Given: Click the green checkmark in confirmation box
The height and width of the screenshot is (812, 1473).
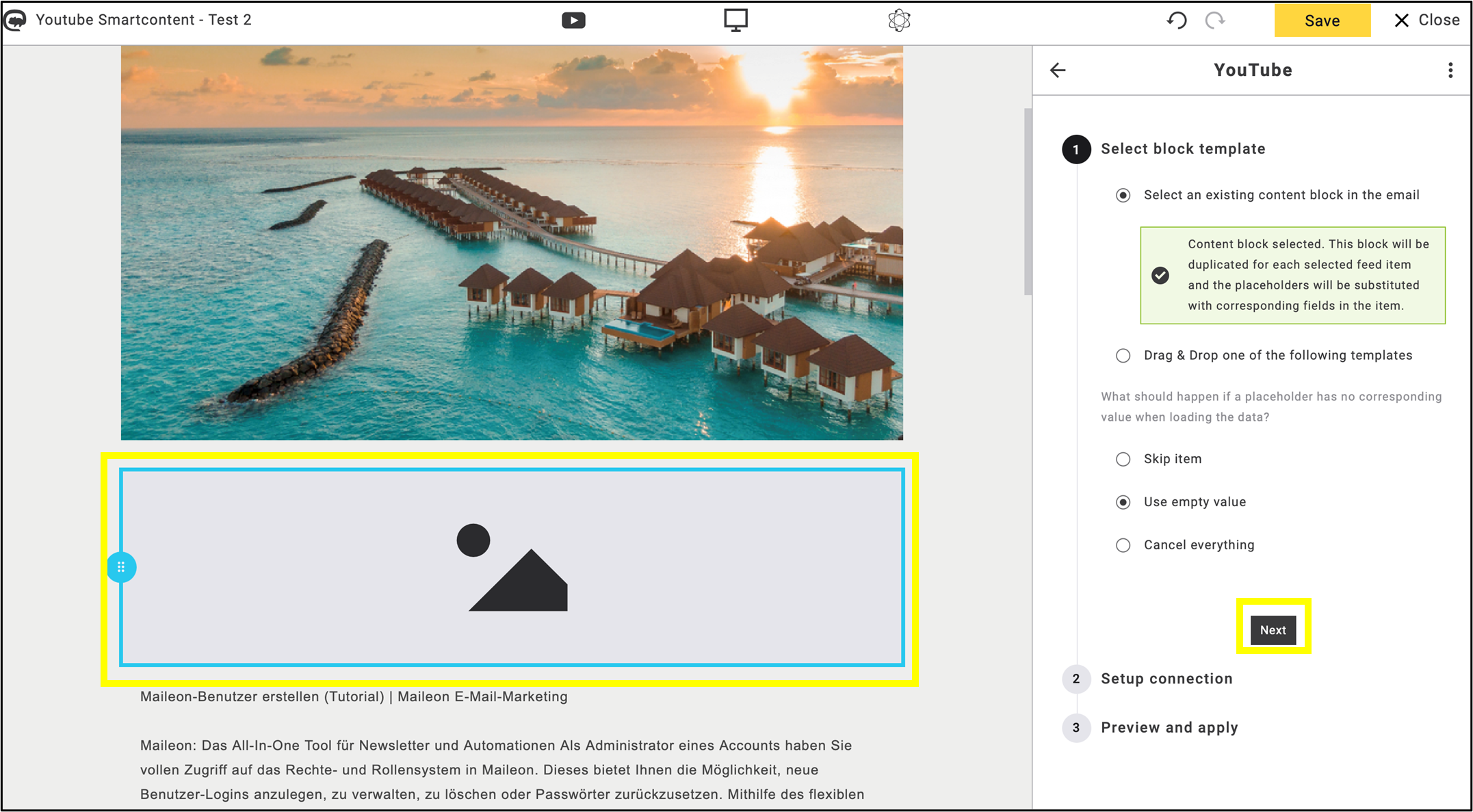Looking at the screenshot, I should point(1160,275).
